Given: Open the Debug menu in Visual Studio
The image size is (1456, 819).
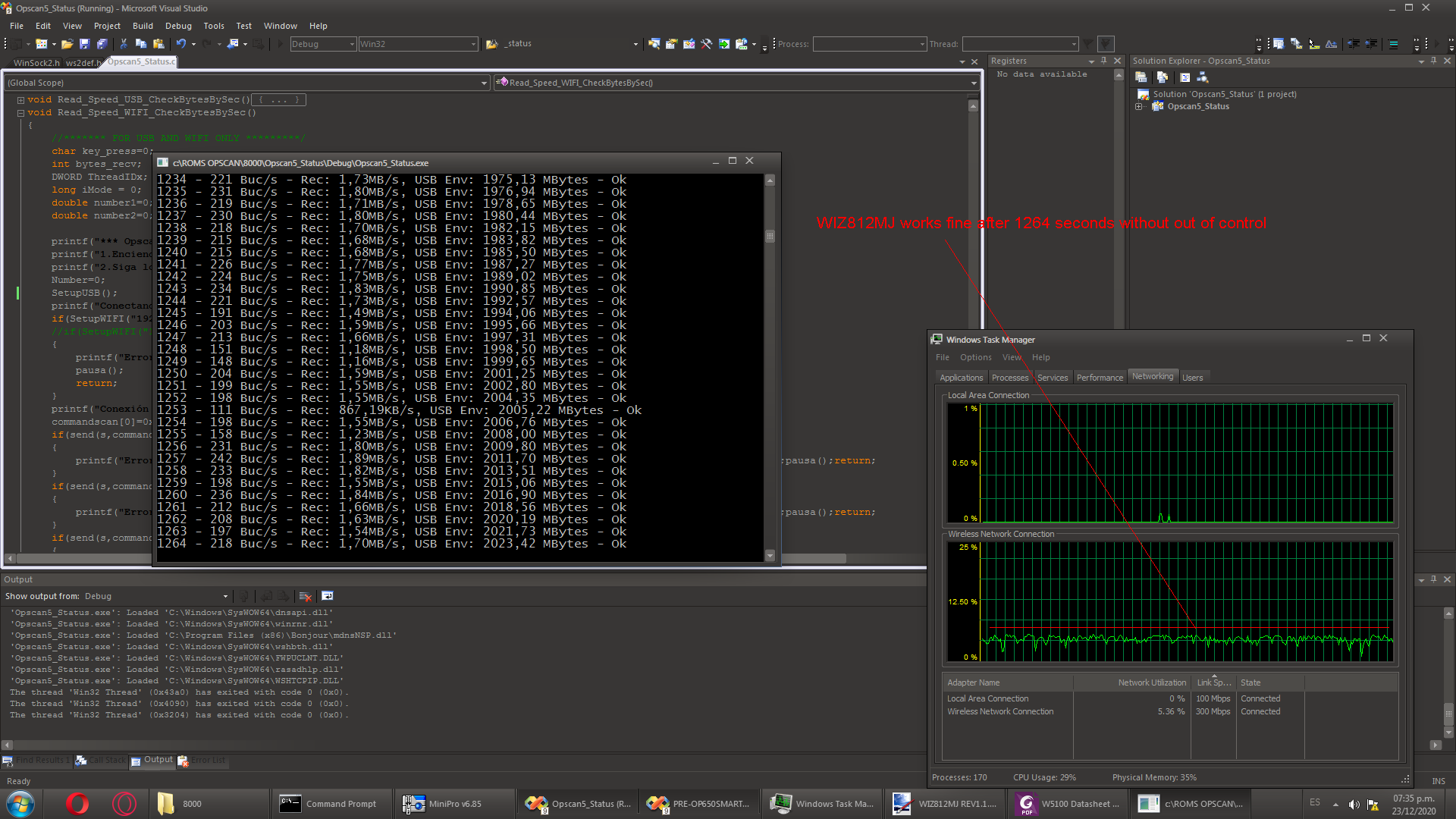Looking at the screenshot, I should tap(178, 26).
